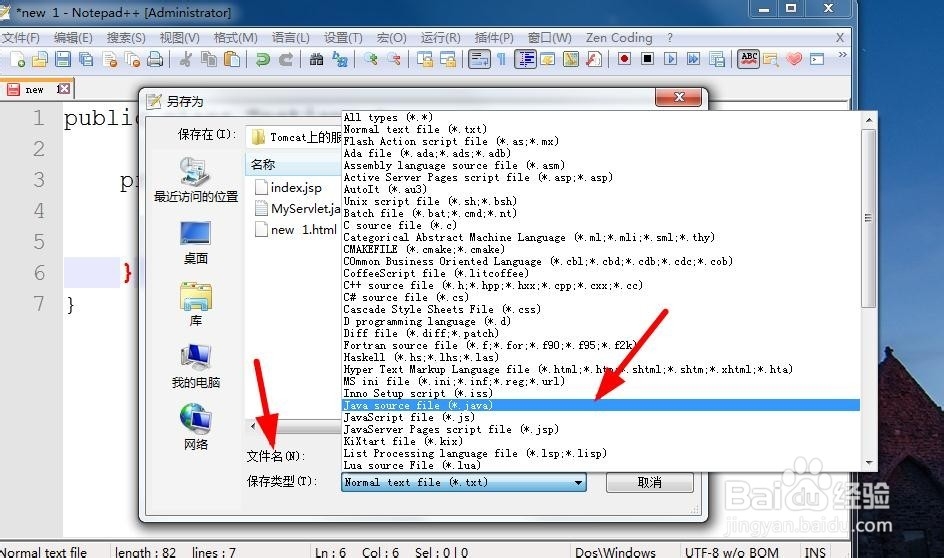Expand the toolbar overflow chevron

coord(842,55)
